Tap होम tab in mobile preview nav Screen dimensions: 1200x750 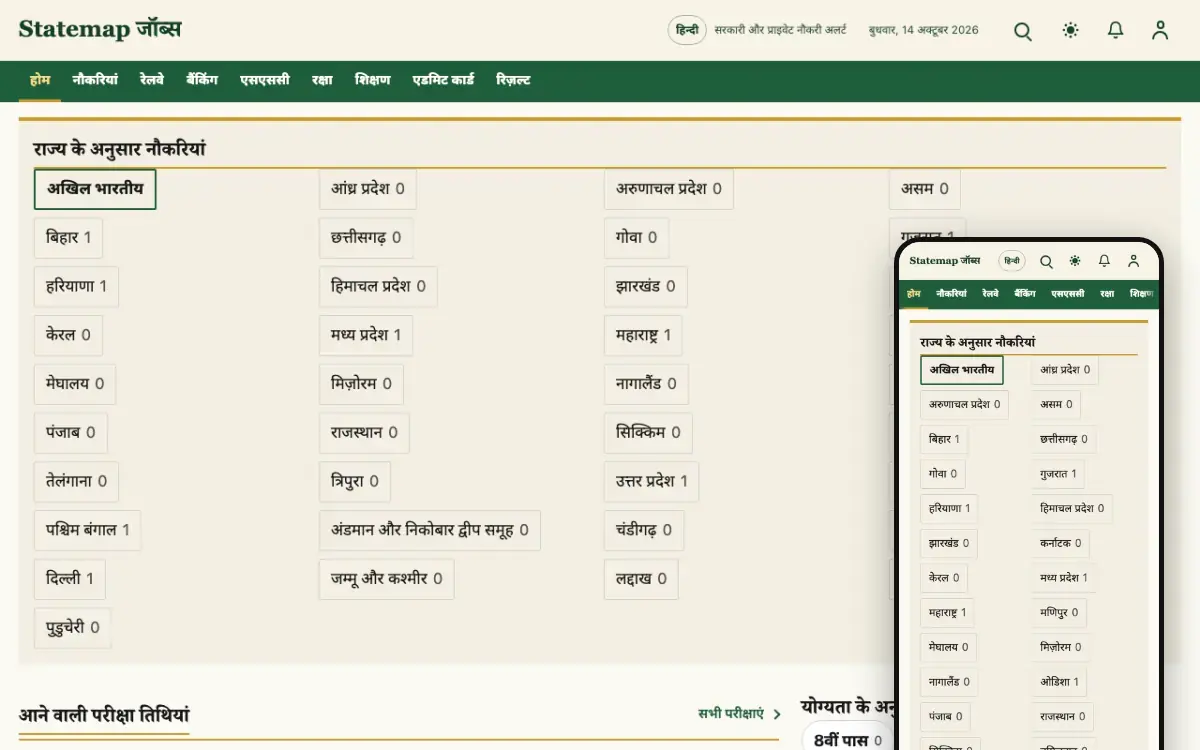click(x=914, y=294)
